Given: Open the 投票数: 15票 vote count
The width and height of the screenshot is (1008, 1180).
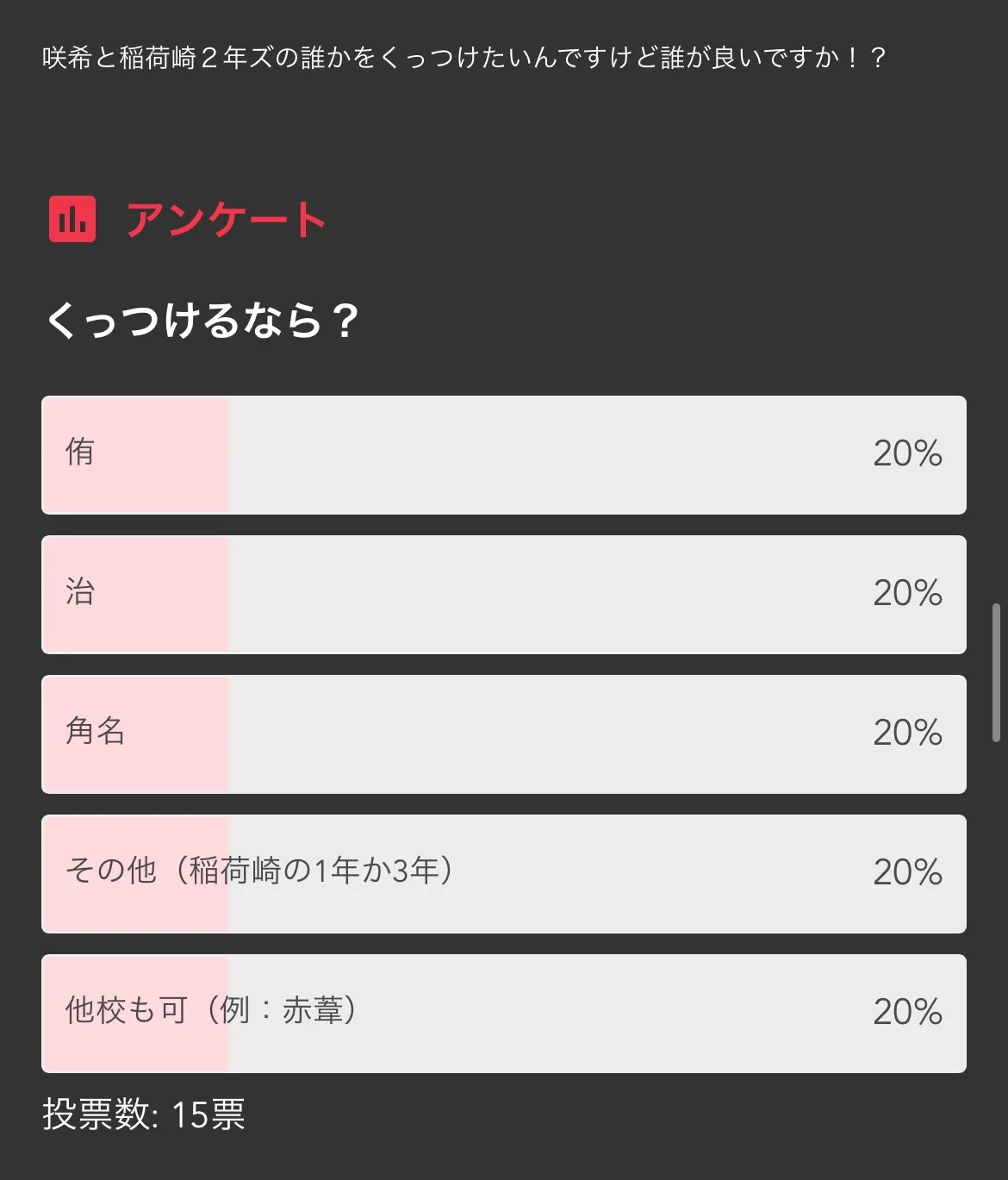Looking at the screenshot, I should (x=144, y=1114).
